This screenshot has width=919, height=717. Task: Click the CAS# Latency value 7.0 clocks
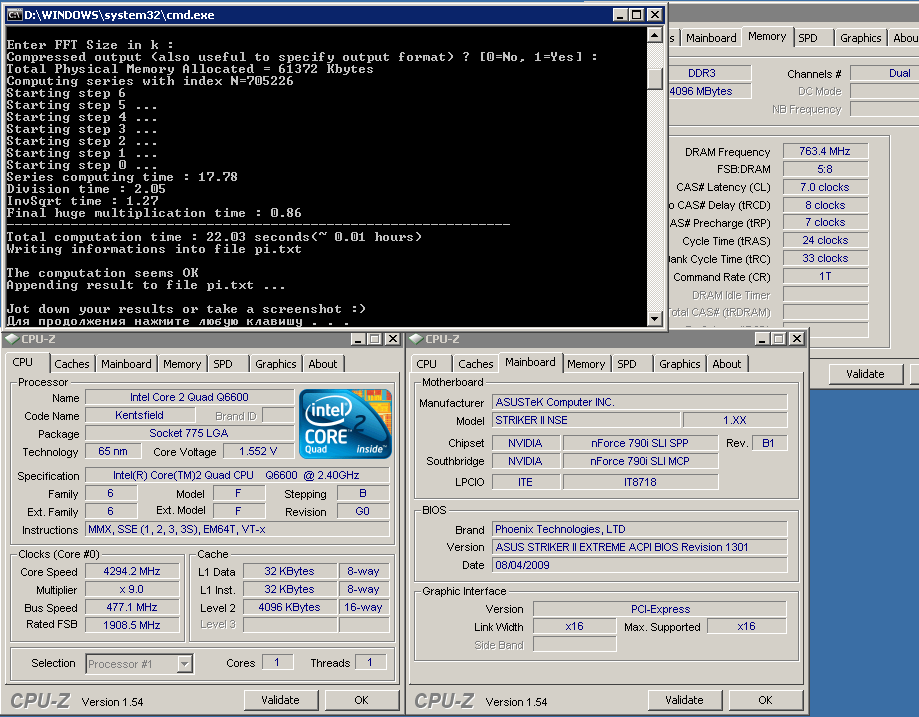pyautogui.click(x=825, y=188)
